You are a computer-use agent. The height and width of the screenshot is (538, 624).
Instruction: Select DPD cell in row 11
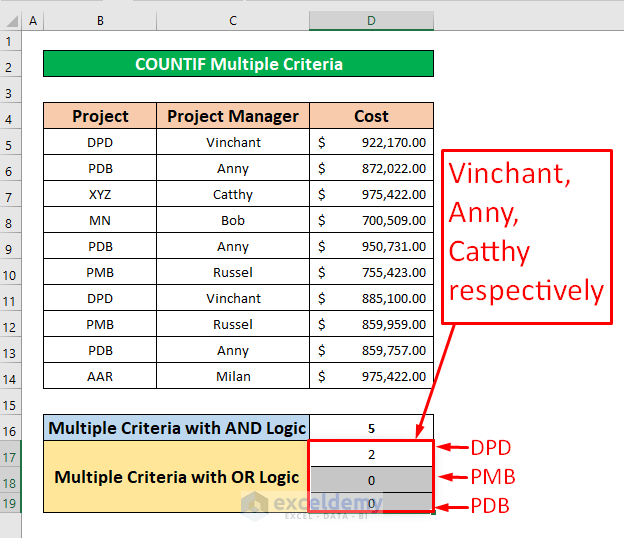click(x=100, y=298)
